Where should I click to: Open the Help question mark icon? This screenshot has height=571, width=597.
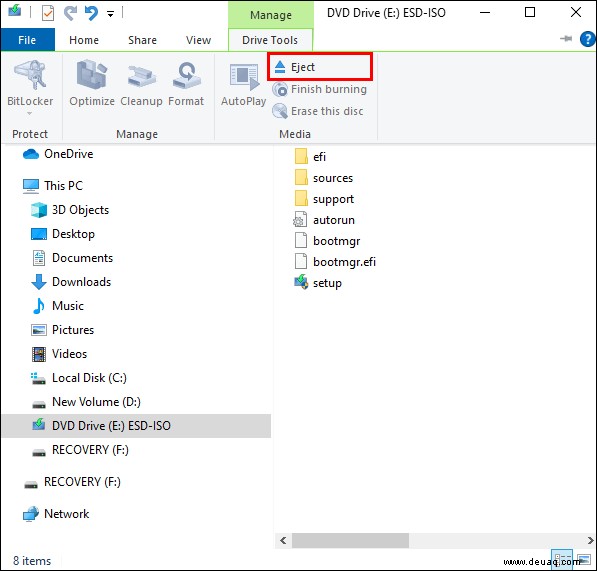click(x=587, y=39)
